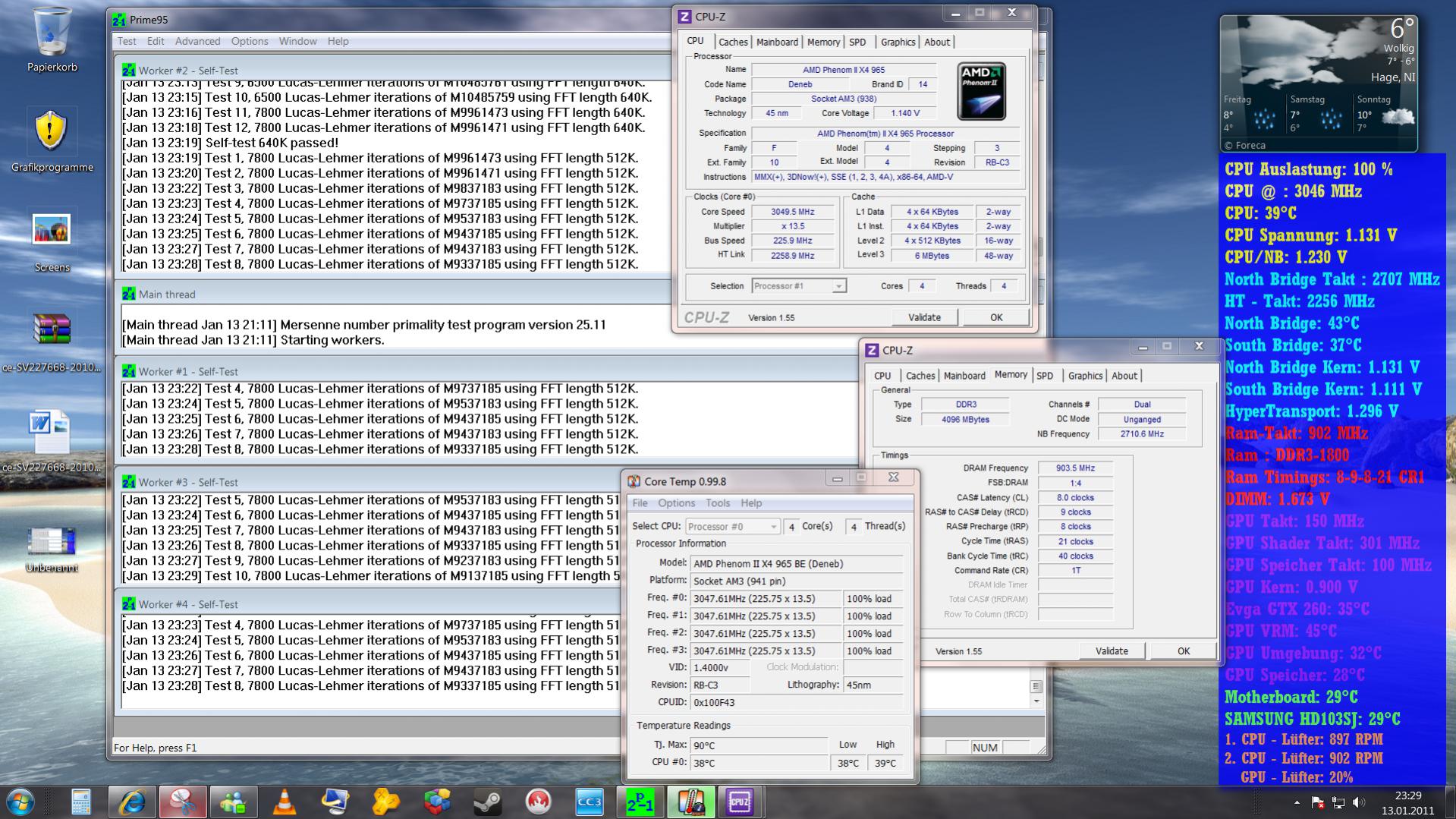The height and width of the screenshot is (819, 1456).
Task: Click the purple CPU-Z taskbar icon
Action: coord(740,802)
